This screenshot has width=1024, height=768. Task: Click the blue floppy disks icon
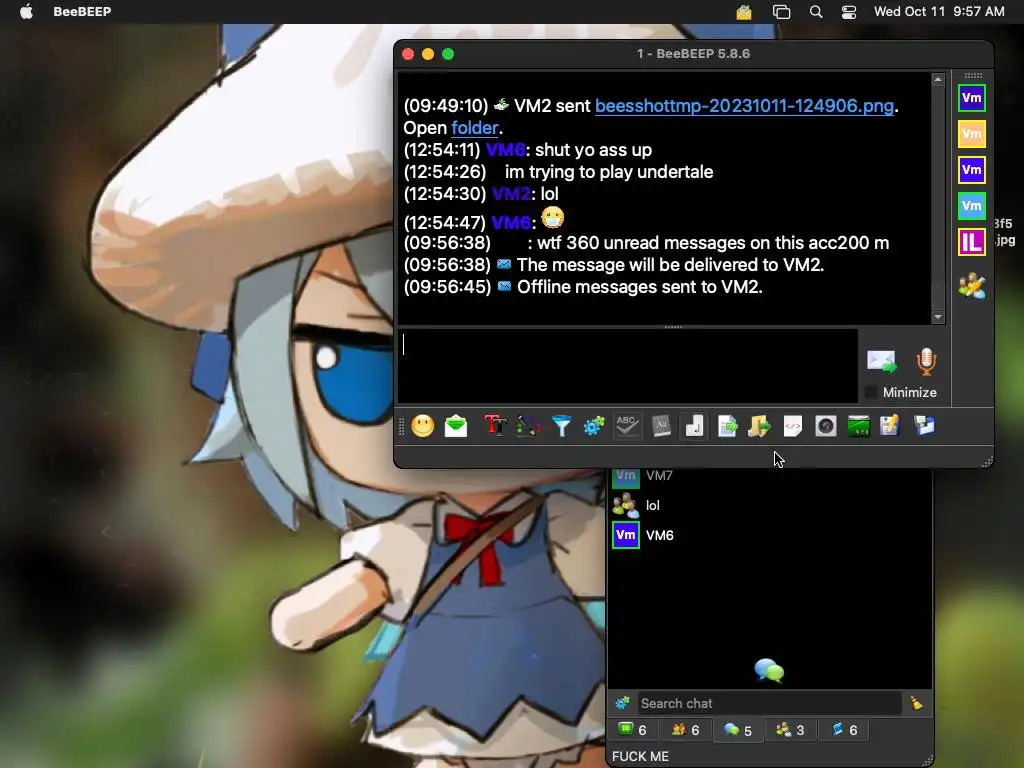tap(924, 426)
